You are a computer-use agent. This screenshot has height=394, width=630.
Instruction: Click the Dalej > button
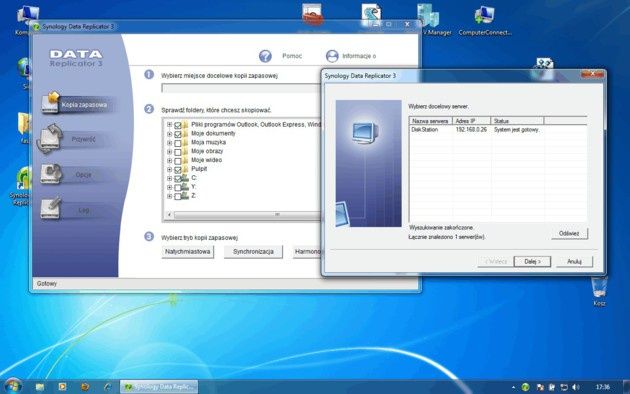532,261
